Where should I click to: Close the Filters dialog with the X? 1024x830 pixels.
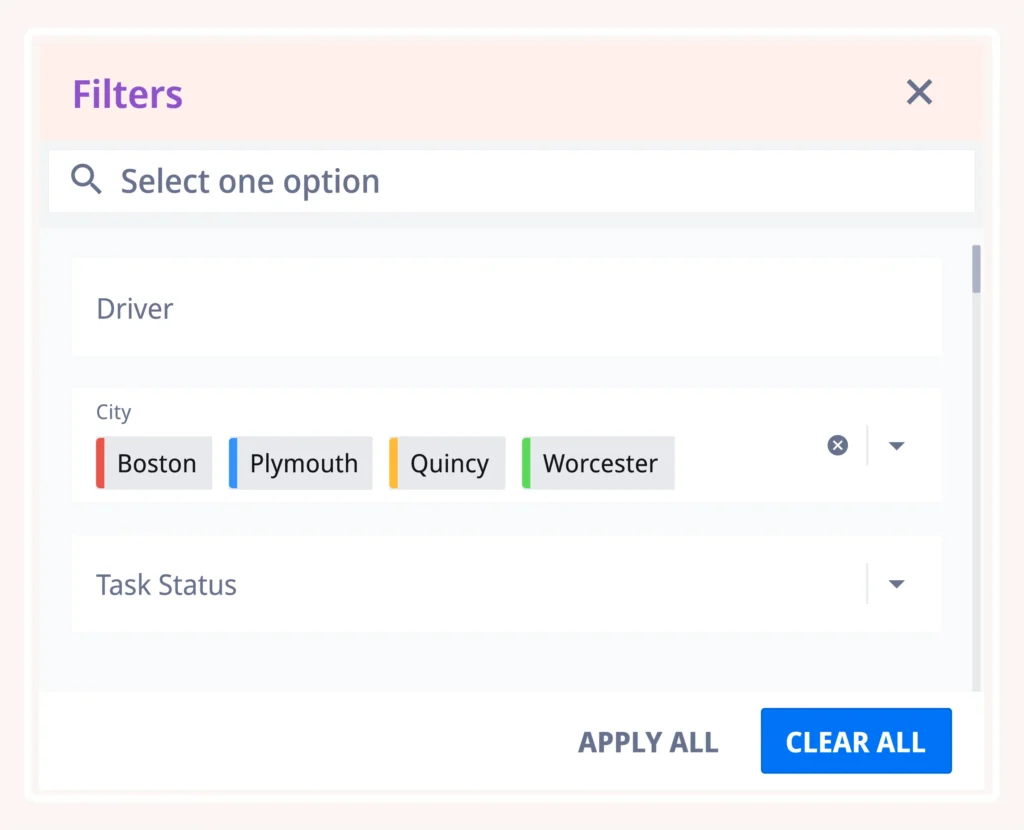click(x=919, y=93)
